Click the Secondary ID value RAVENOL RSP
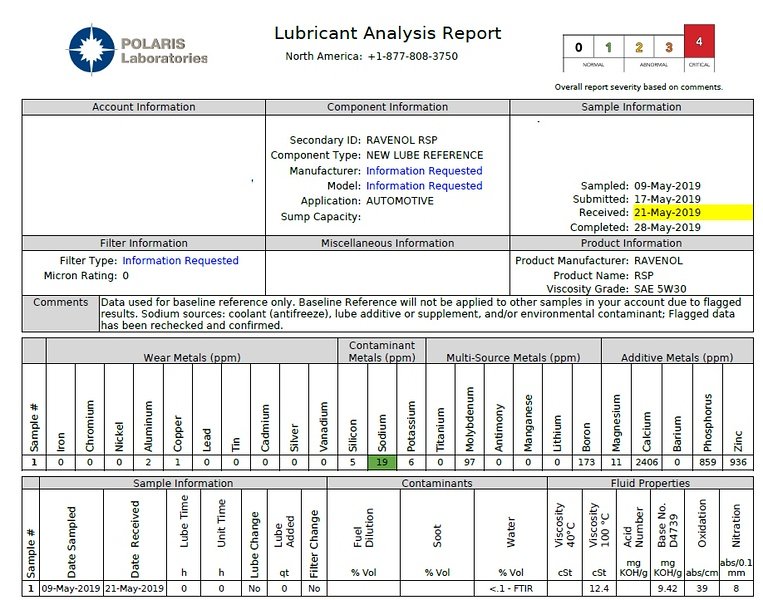763x600 pixels. pyautogui.click(x=401, y=140)
